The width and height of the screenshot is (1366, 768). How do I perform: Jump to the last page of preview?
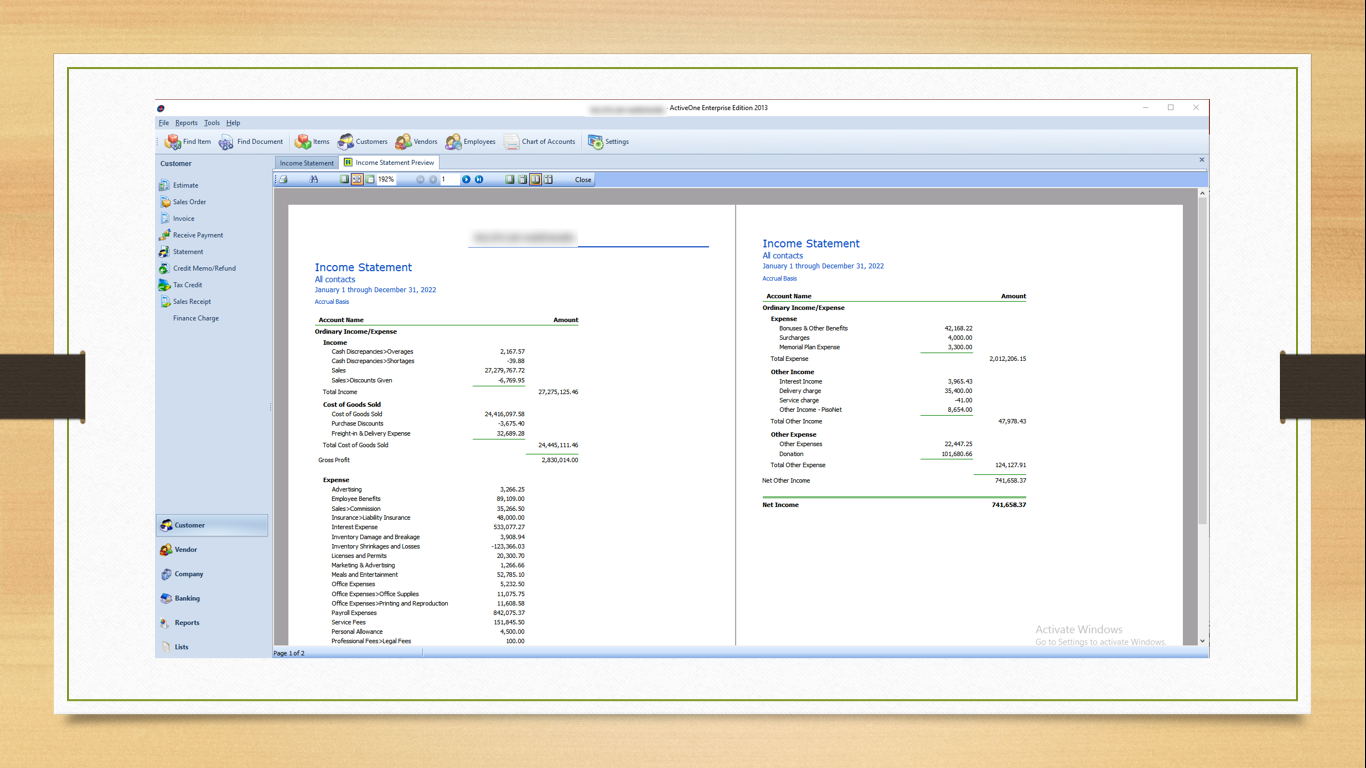click(479, 180)
